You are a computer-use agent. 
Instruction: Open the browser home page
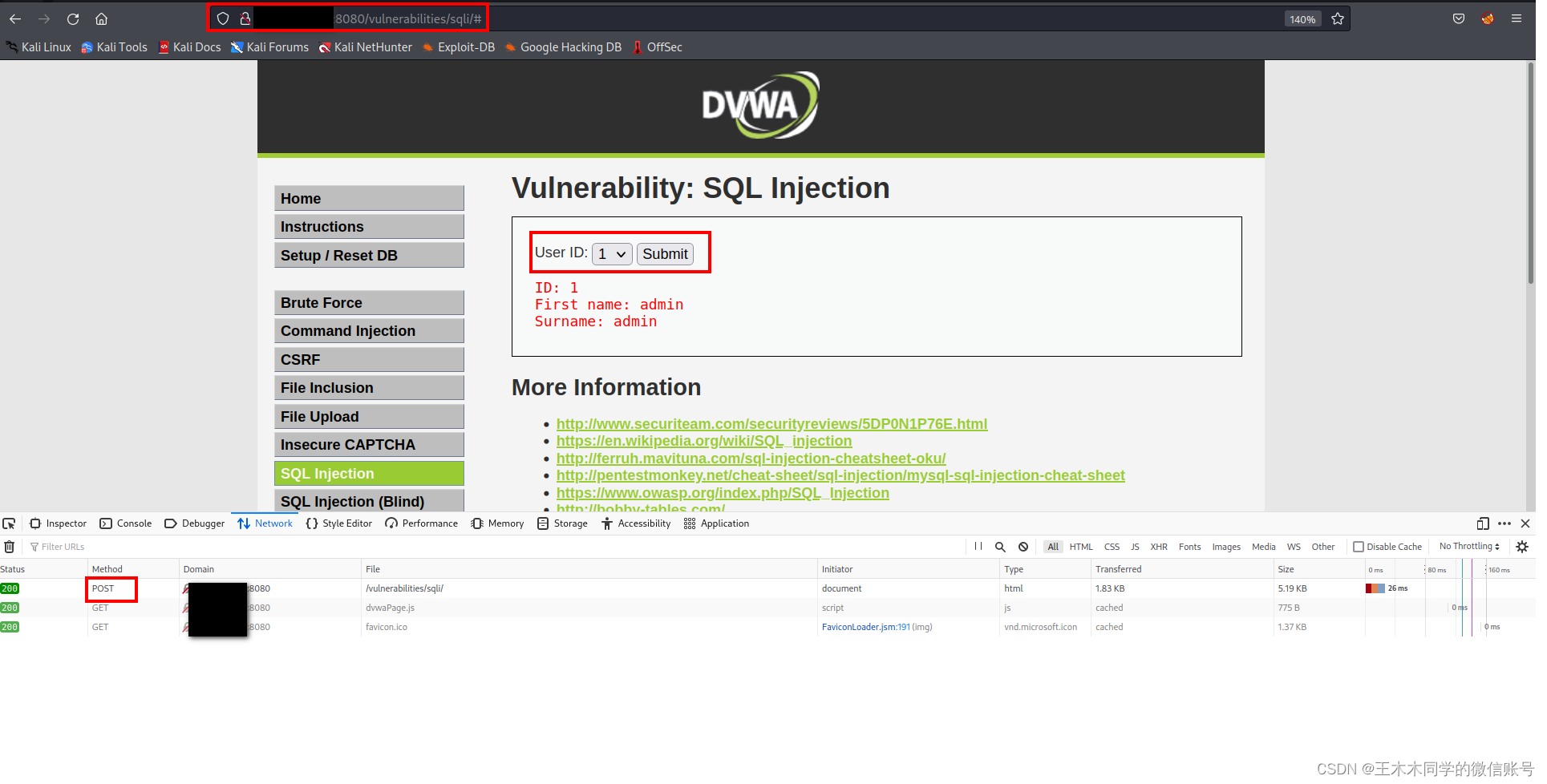click(x=101, y=18)
